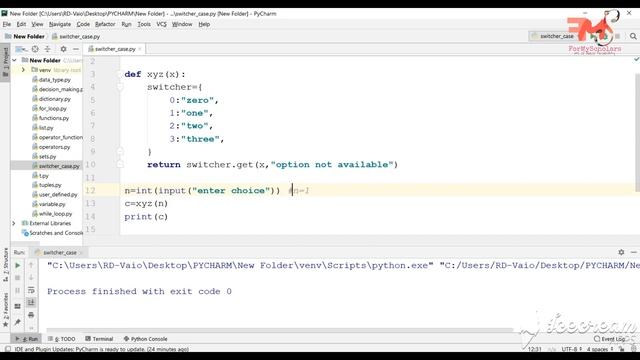The height and width of the screenshot is (360, 640).
Task: Click the toolbar stop icon near search
Action: 618,36
